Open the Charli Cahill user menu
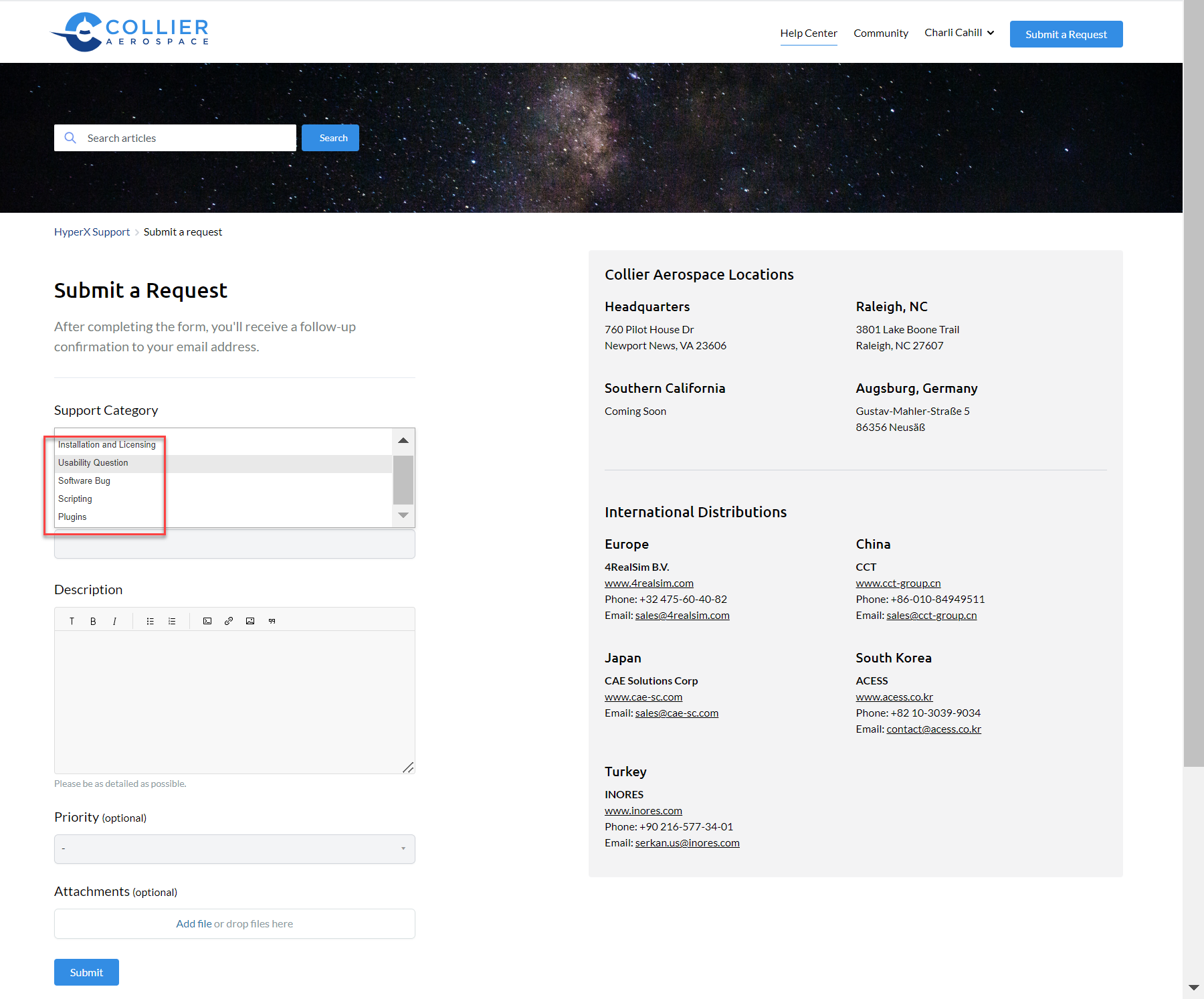1204x999 pixels. click(959, 33)
